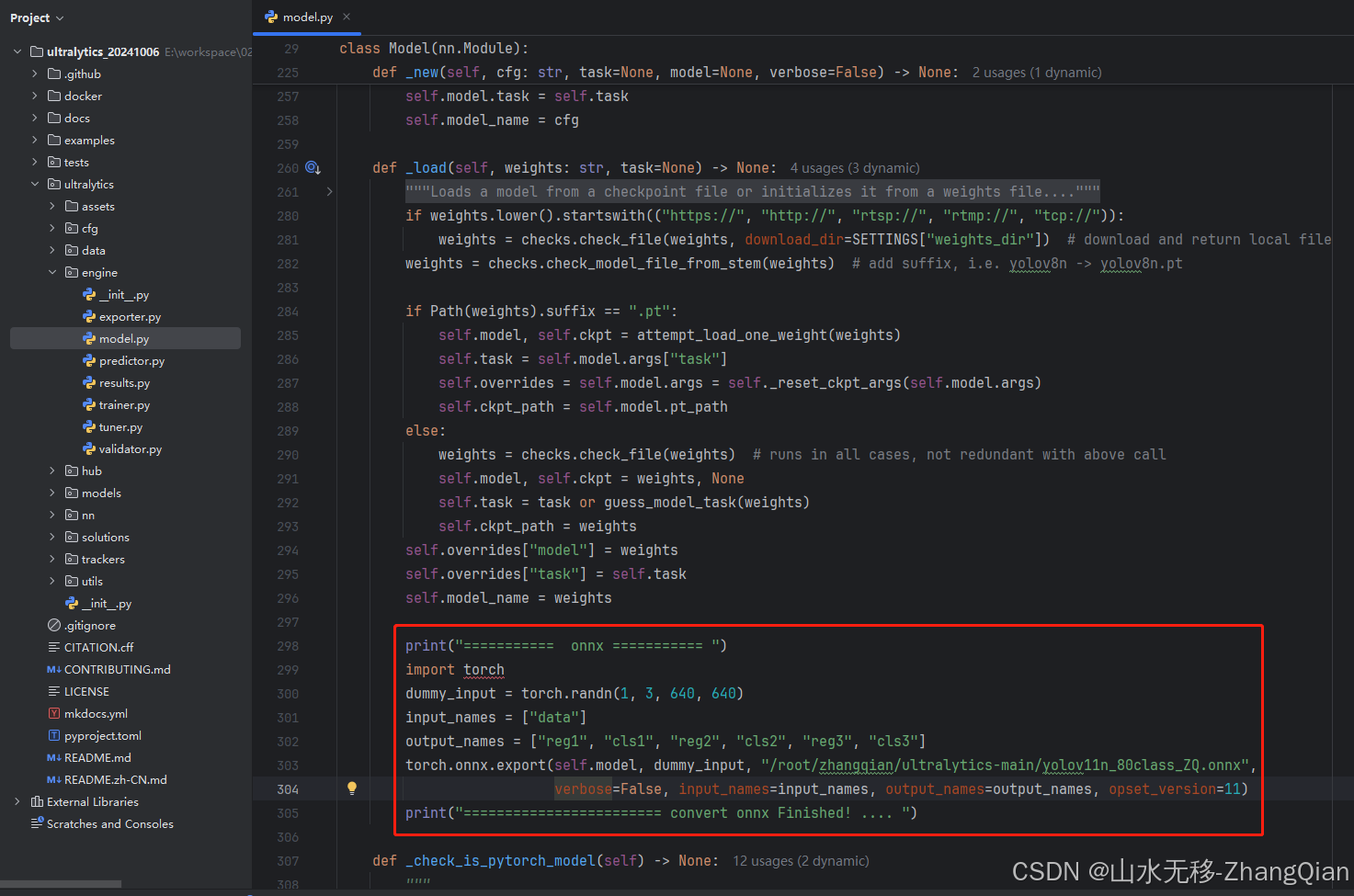Click the project tree horizontal scrollbar

click(61, 884)
